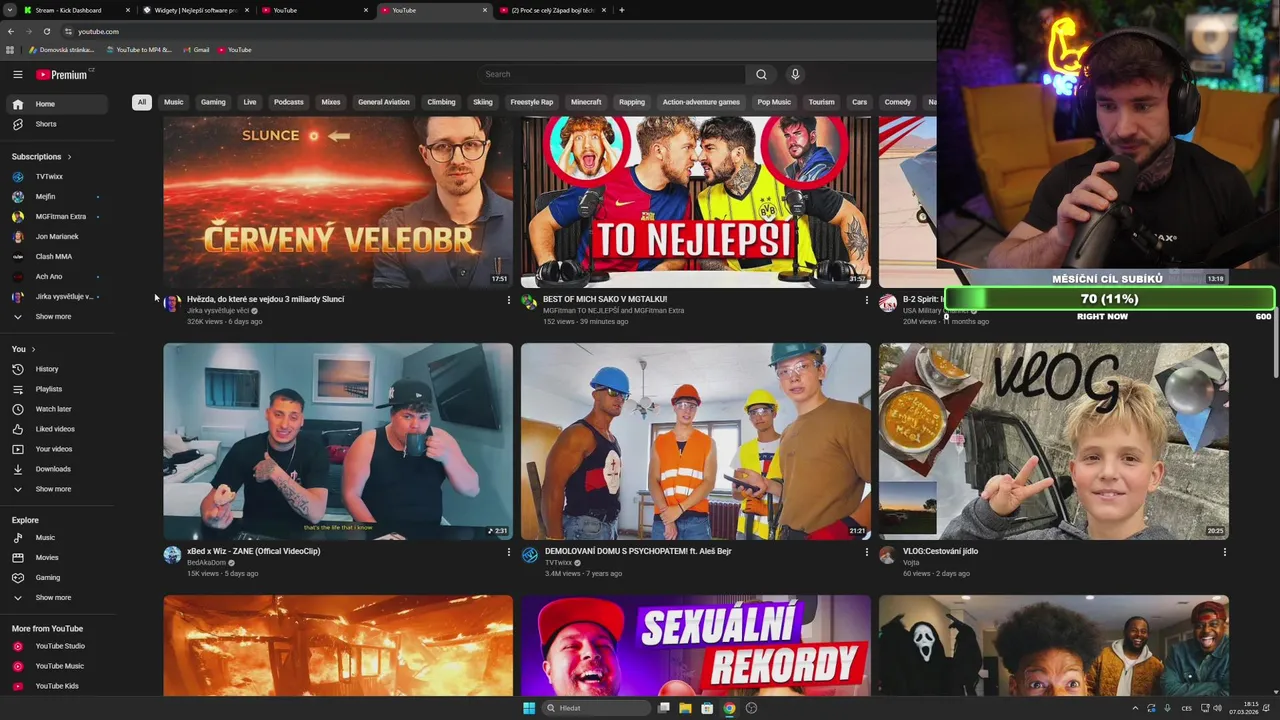Screen dimensions: 1280x720
Task: Open Gmail bookmark in bookmarks bar
Action: tap(196, 50)
